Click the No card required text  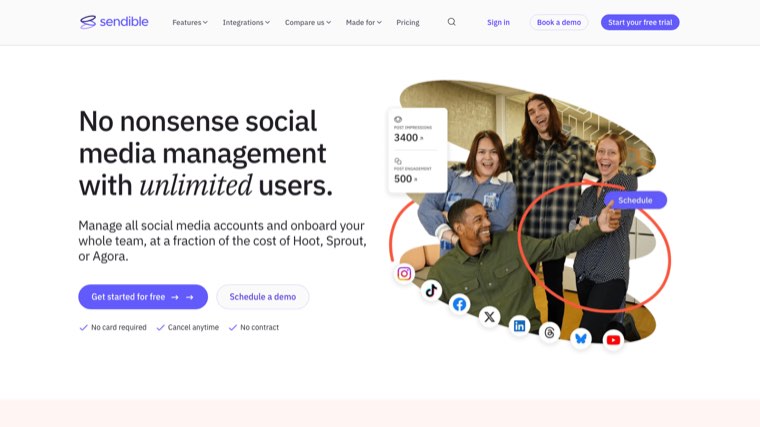click(x=119, y=327)
